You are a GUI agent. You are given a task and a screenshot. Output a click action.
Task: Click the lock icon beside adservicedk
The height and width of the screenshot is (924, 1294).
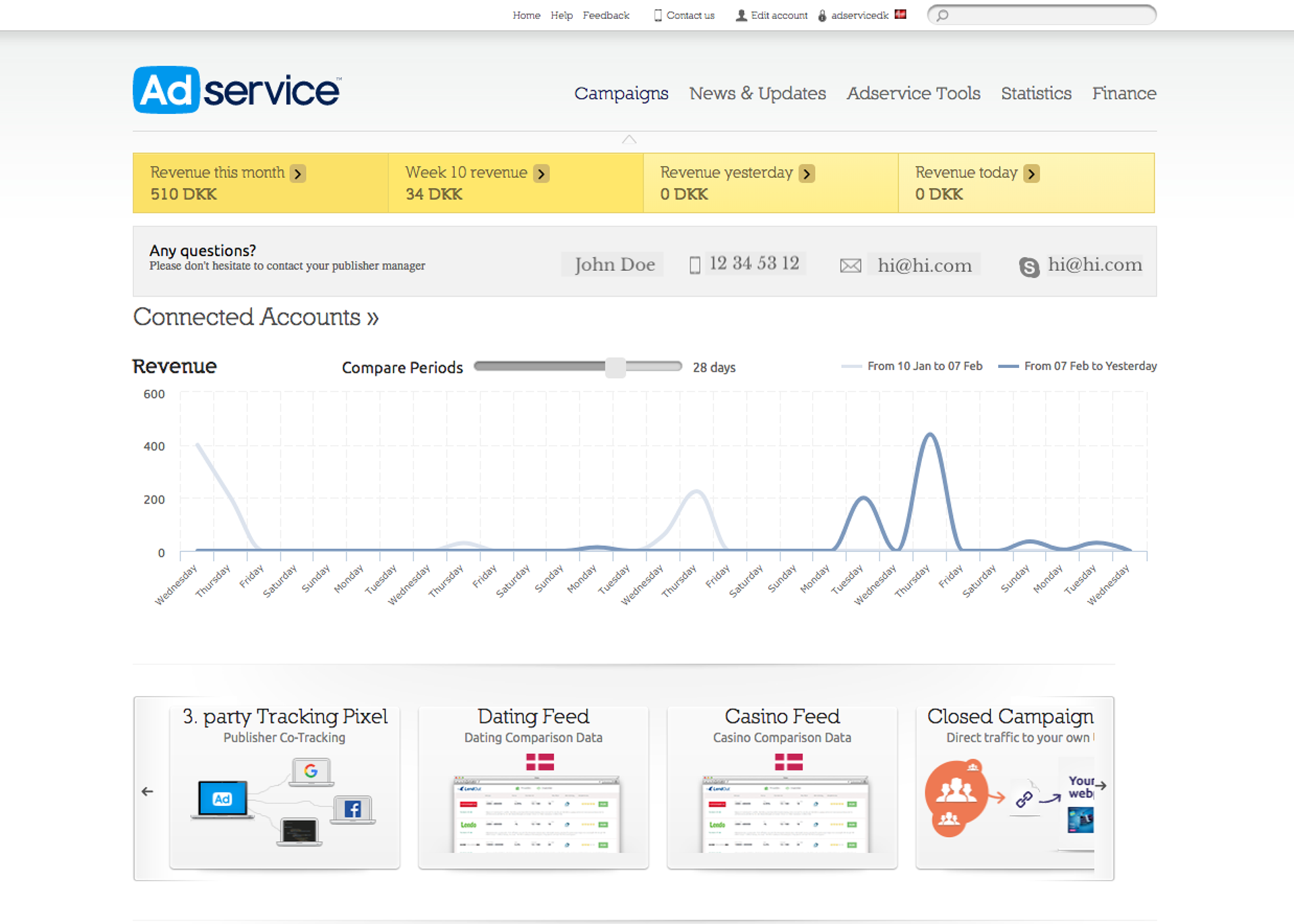click(822, 15)
